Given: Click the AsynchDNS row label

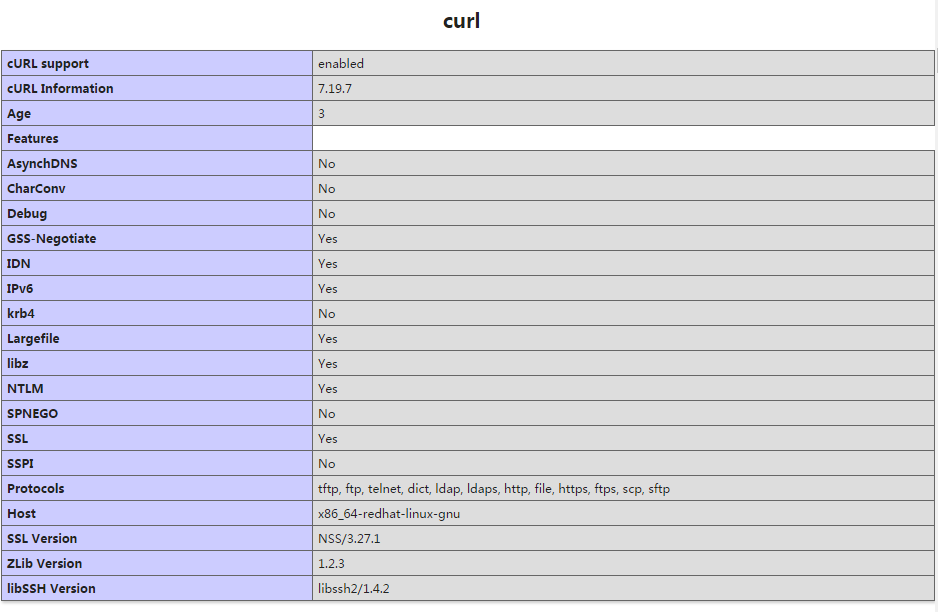Looking at the screenshot, I should [42, 163].
